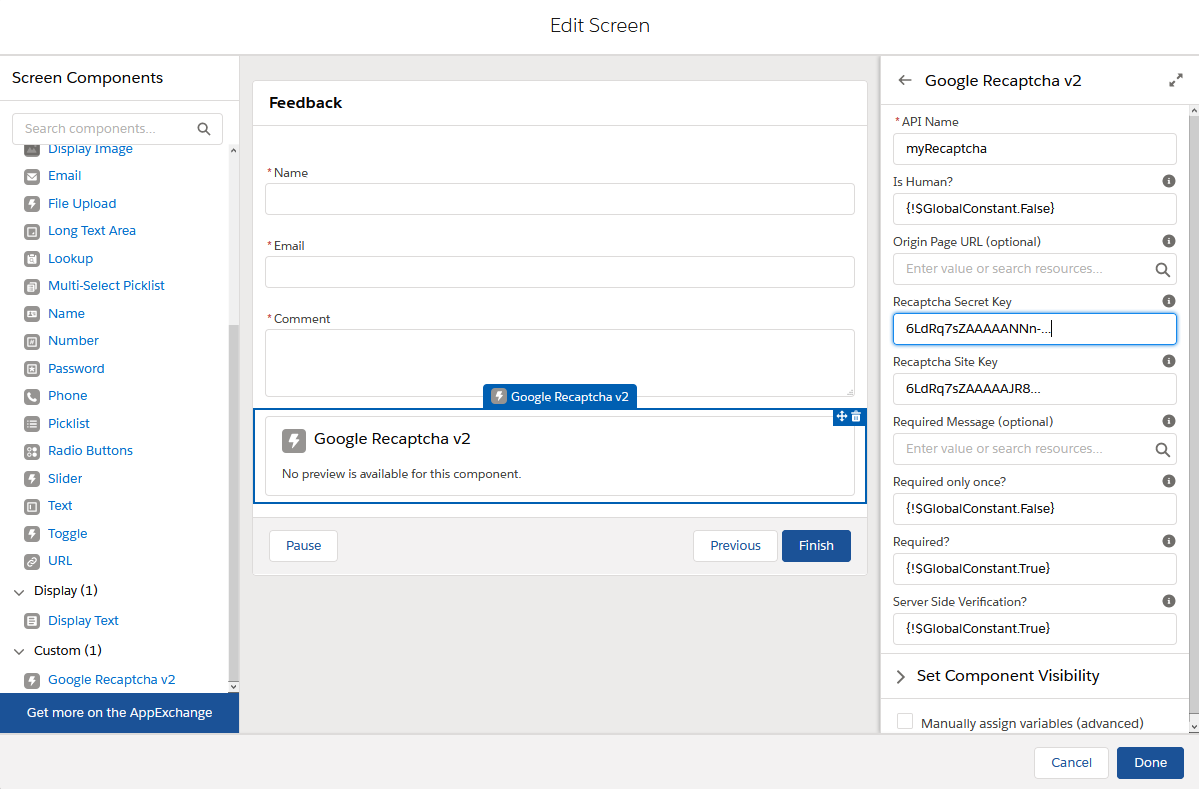
Task: Click the Recaptcha Secret Key field
Action: pyautogui.click(x=1035, y=329)
